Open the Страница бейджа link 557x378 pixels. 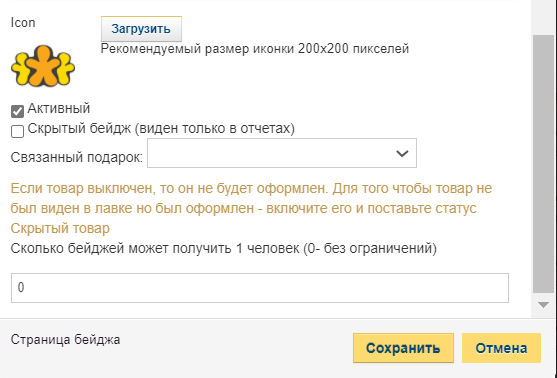coord(65,340)
